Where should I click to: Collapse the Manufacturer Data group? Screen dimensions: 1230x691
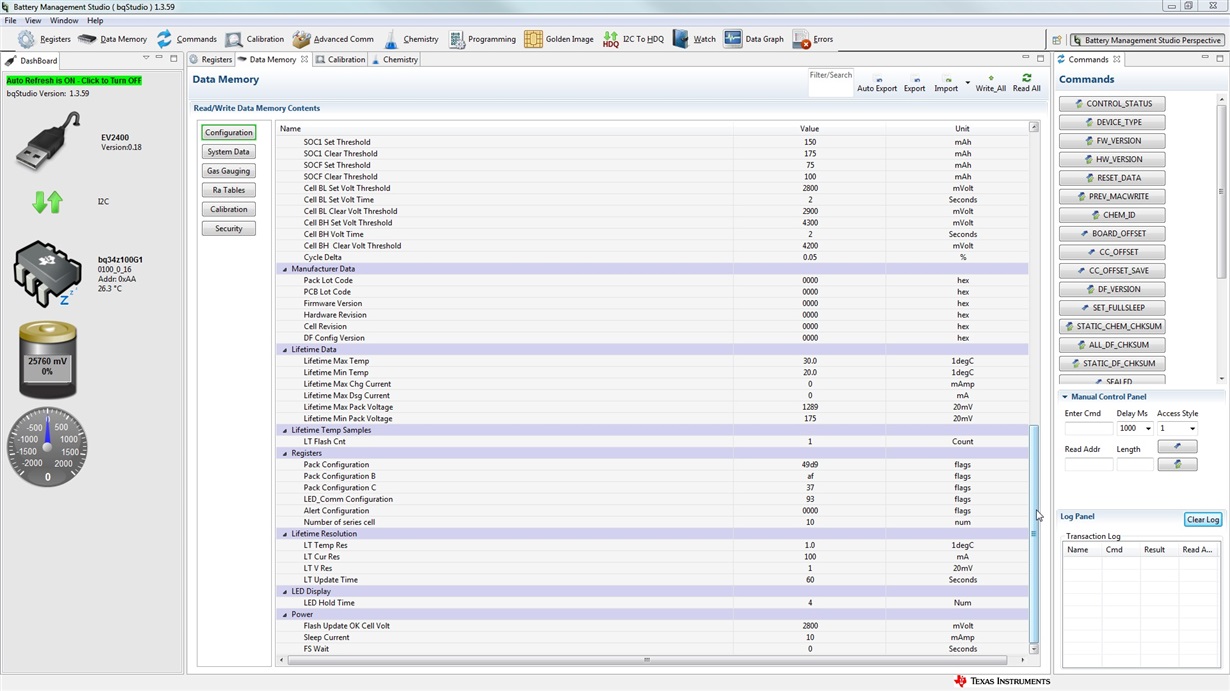tap(284, 269)
